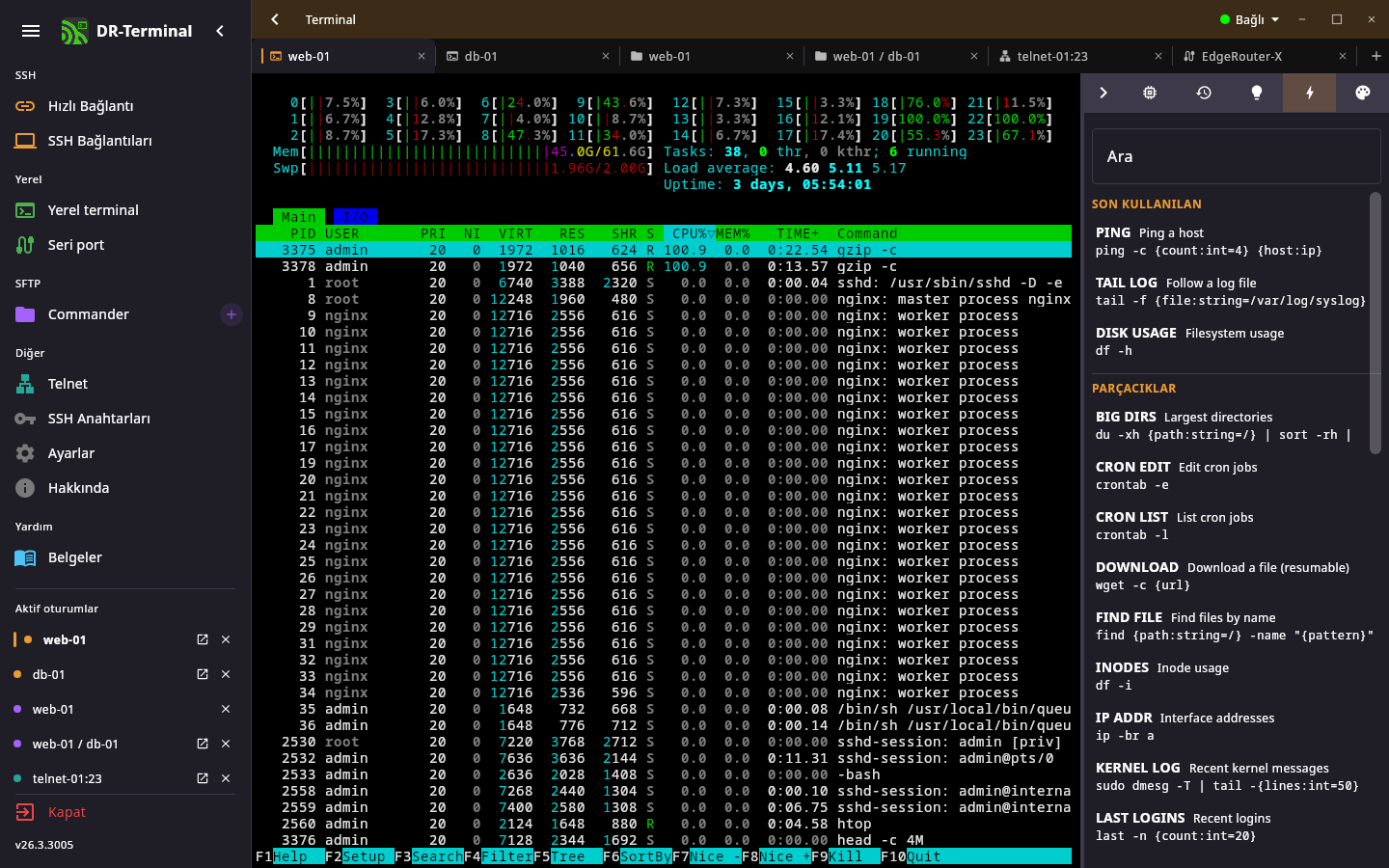This screenshot has height=868, width=1389.
Task: Launch Yerel terminal
Action: coord(125,210)
